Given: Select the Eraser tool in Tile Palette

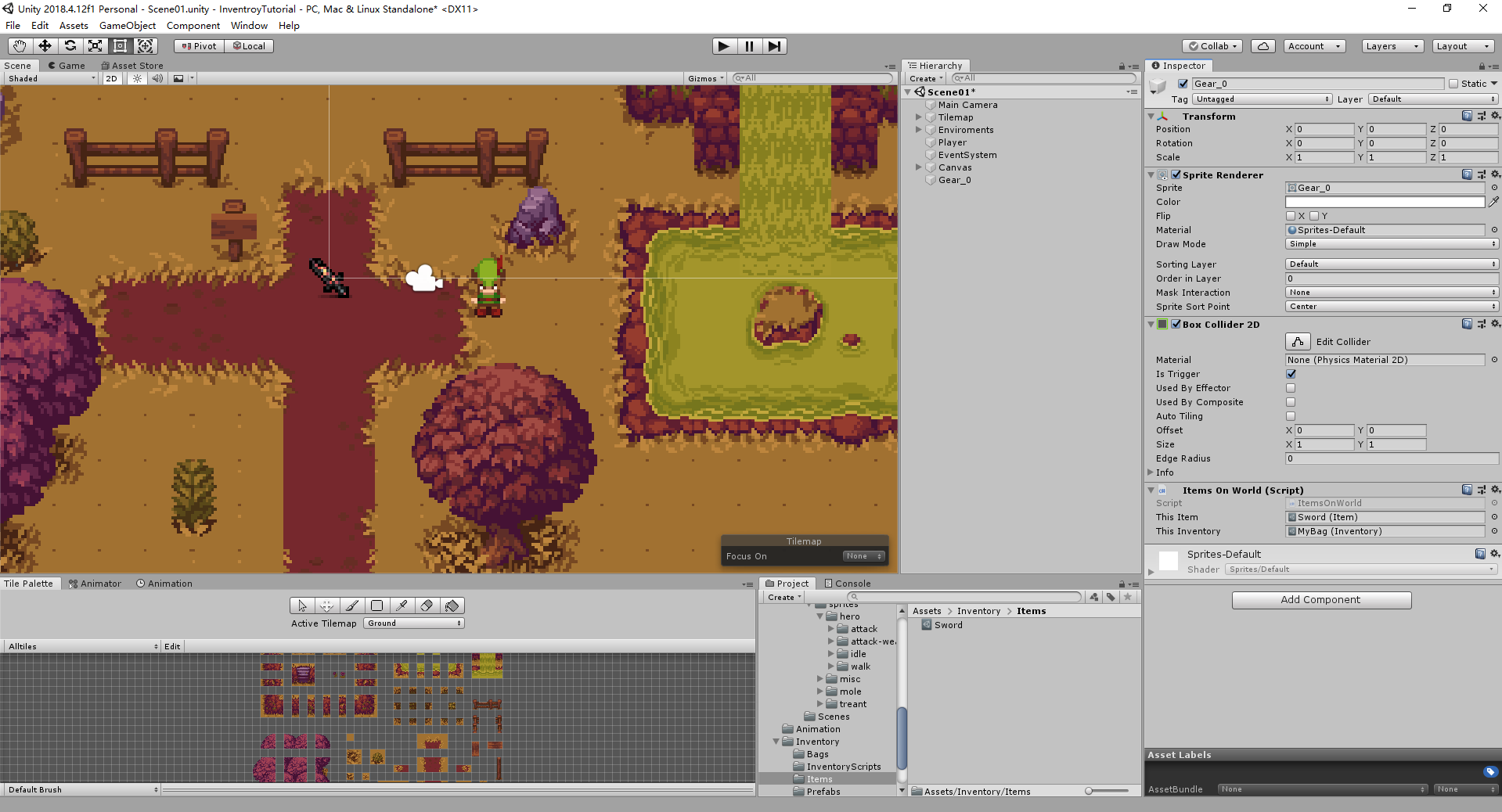Looking at the screenshot, I should [x=427, y=605].
